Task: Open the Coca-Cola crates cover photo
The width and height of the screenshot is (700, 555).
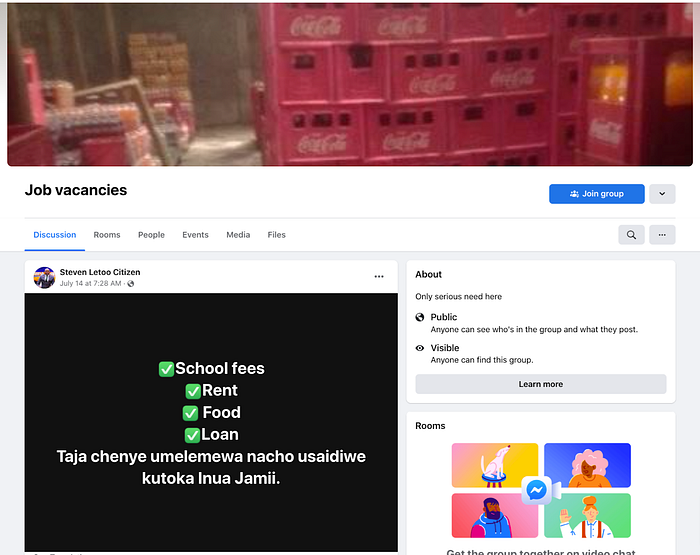Action: point(350,84)
